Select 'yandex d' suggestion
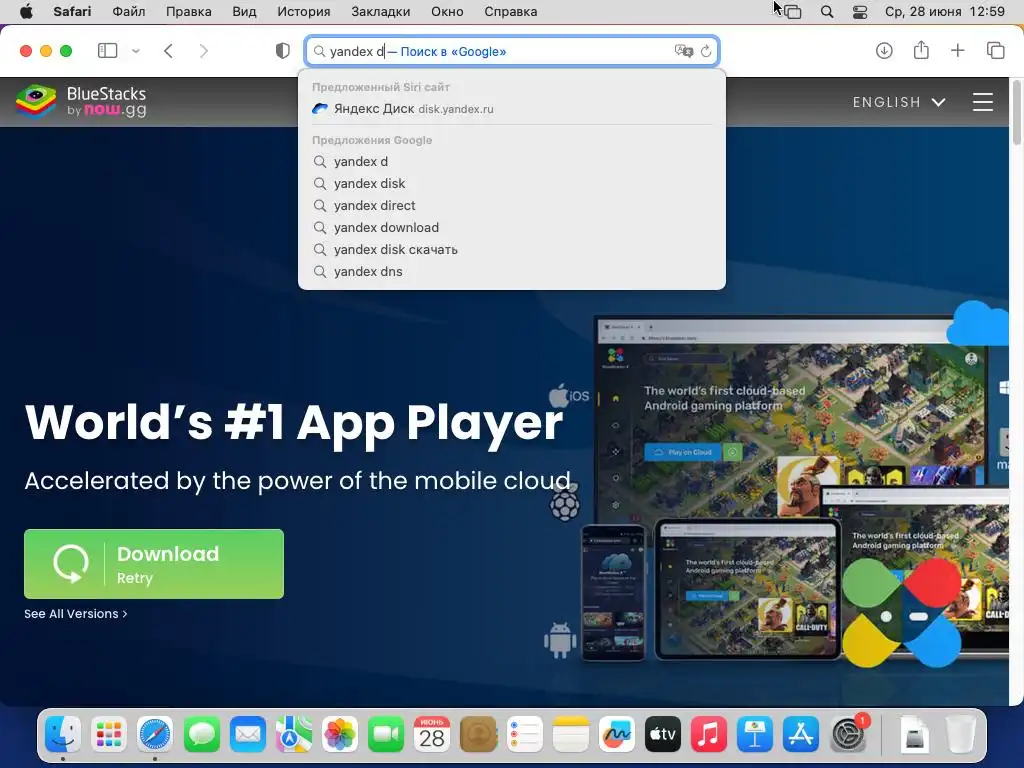1024x768 pixels. click(x=511, y=161)
